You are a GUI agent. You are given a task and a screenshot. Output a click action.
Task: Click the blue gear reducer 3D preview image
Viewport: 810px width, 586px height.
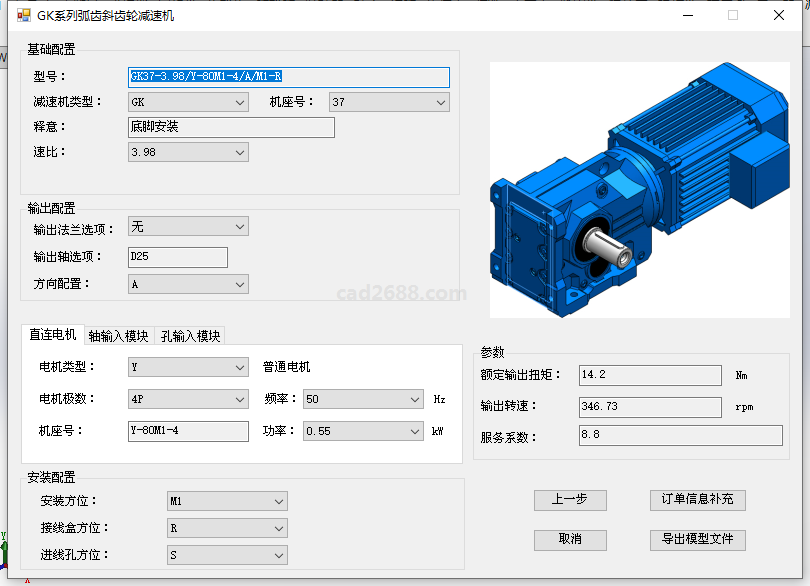637,190
